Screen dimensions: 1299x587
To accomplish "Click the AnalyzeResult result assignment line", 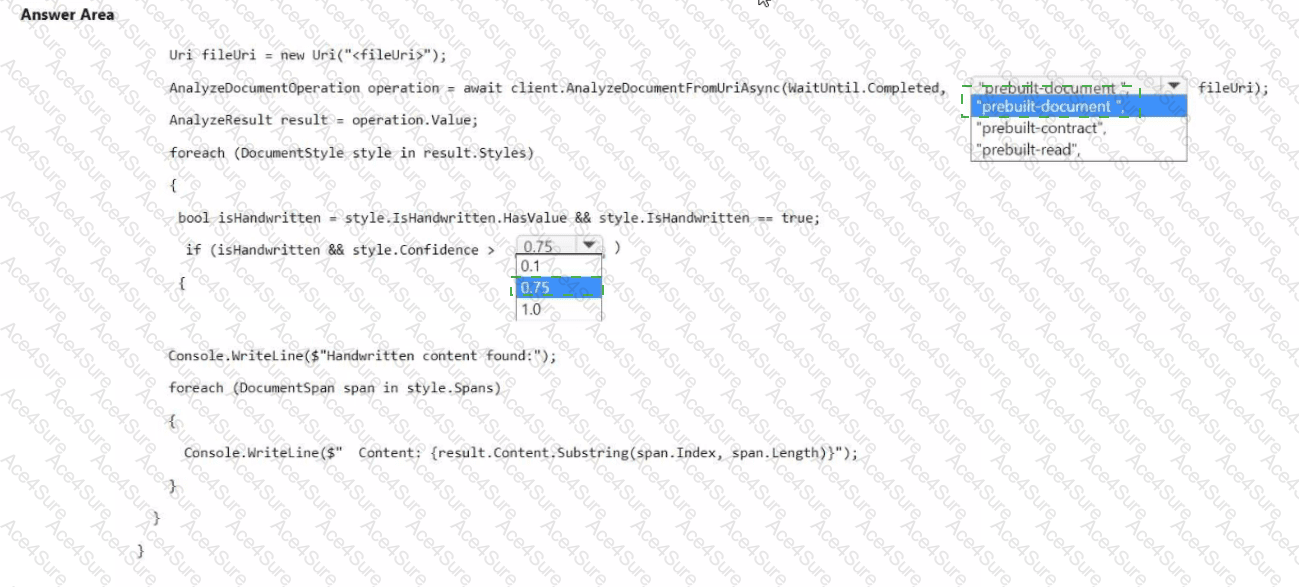I will click(x=324, y=120).
